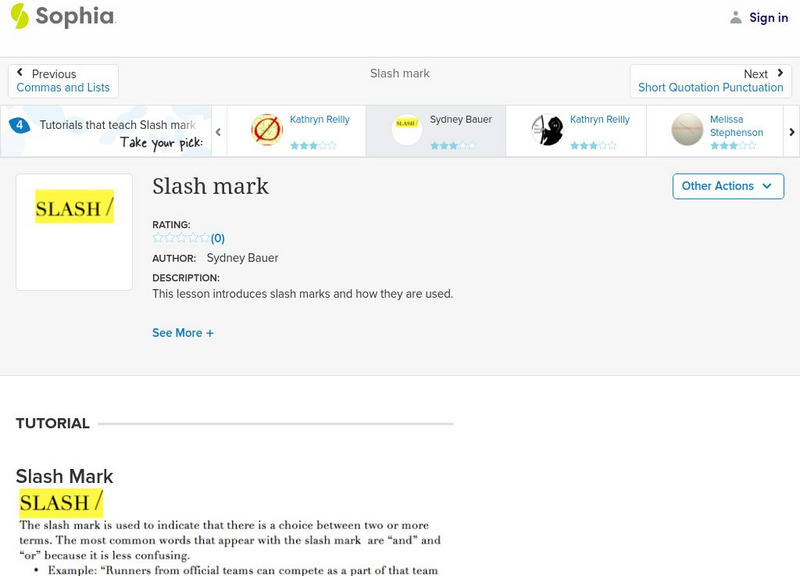Click Sydney Bauer's SLASH avatar thumbnail

[x=407, y=130]
